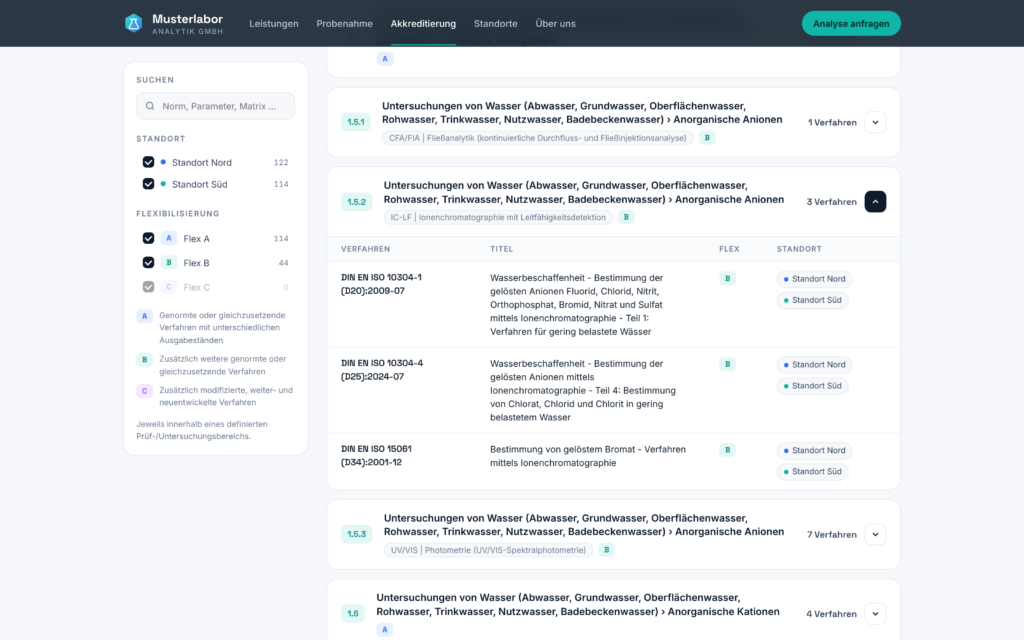Viewport: 1024px width, 640px height.
Task: Click the VERFAHREN column header
Action: tap(365, 249)
